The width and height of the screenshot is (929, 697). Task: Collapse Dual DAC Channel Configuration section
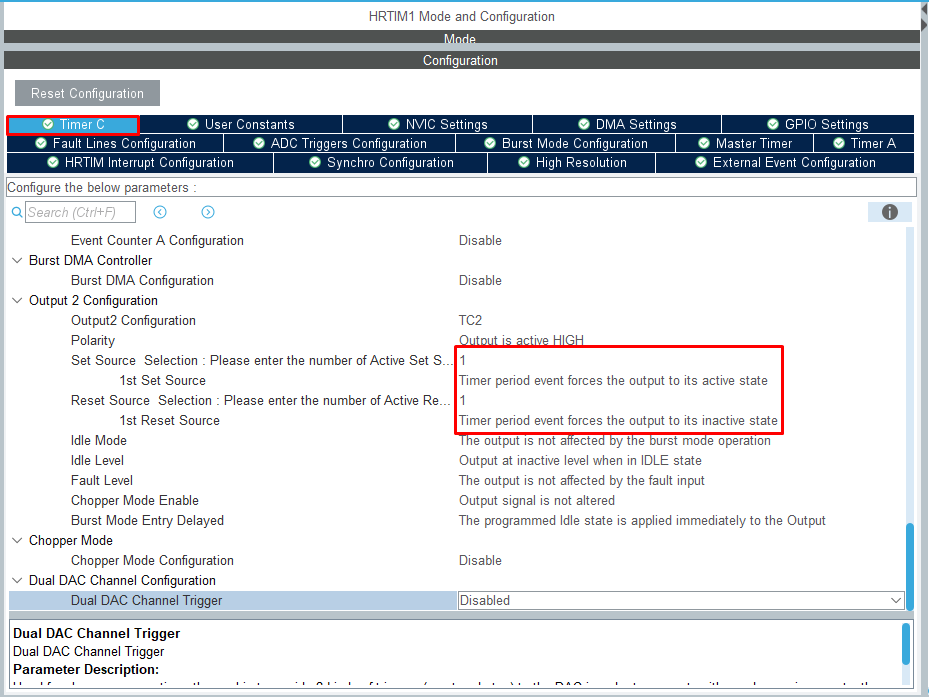click(x=17, y=580)
